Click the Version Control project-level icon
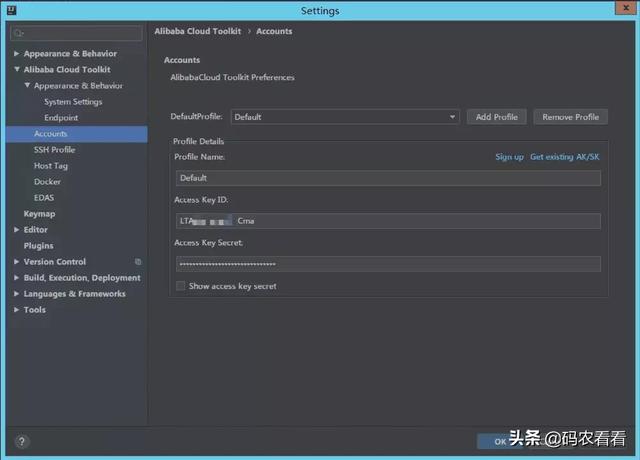 [x=138, y=262]
